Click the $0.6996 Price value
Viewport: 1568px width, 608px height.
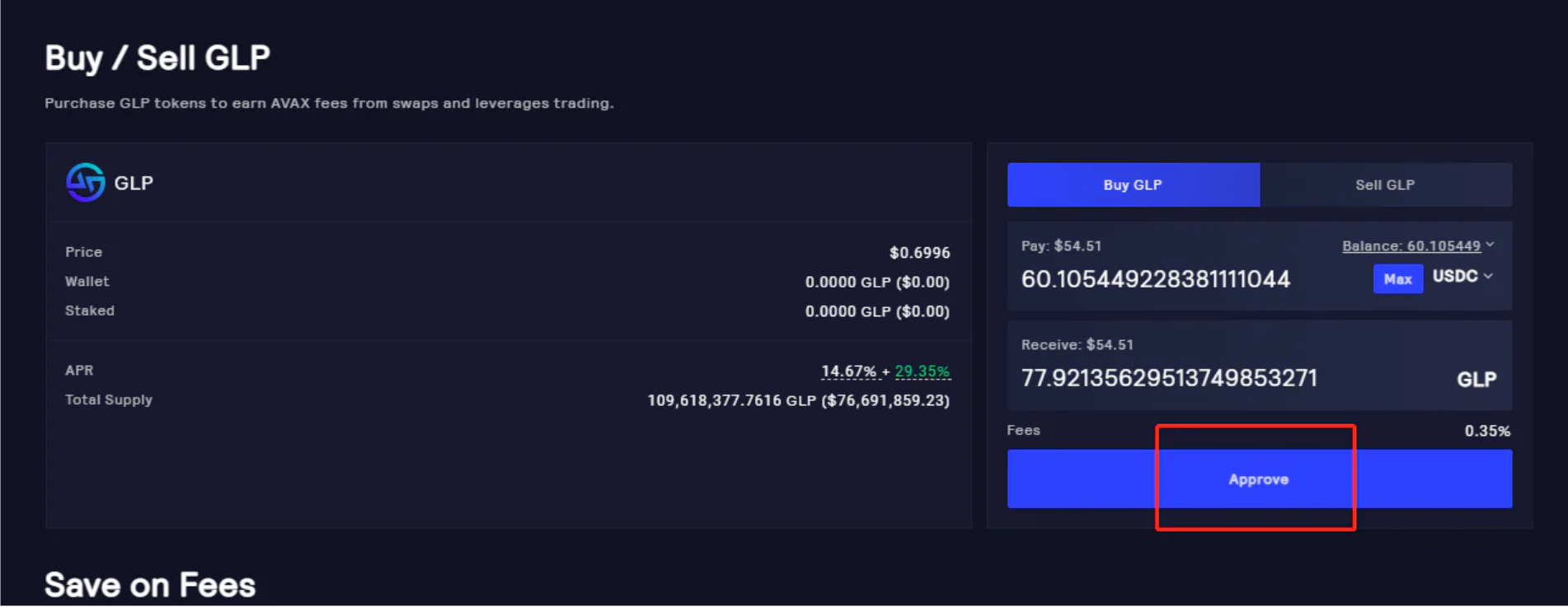coord(919,252)
